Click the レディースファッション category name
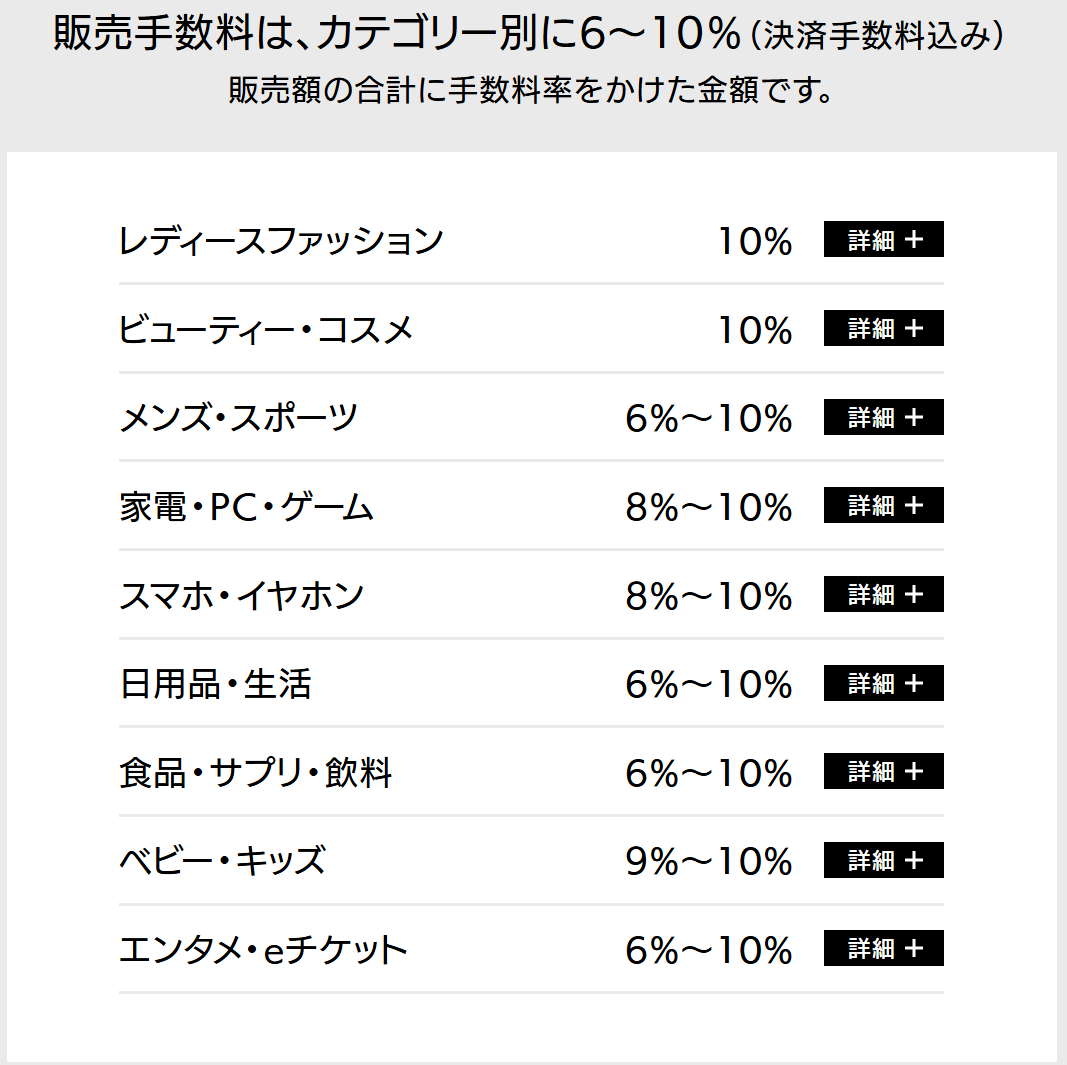 tap(280, 241)
